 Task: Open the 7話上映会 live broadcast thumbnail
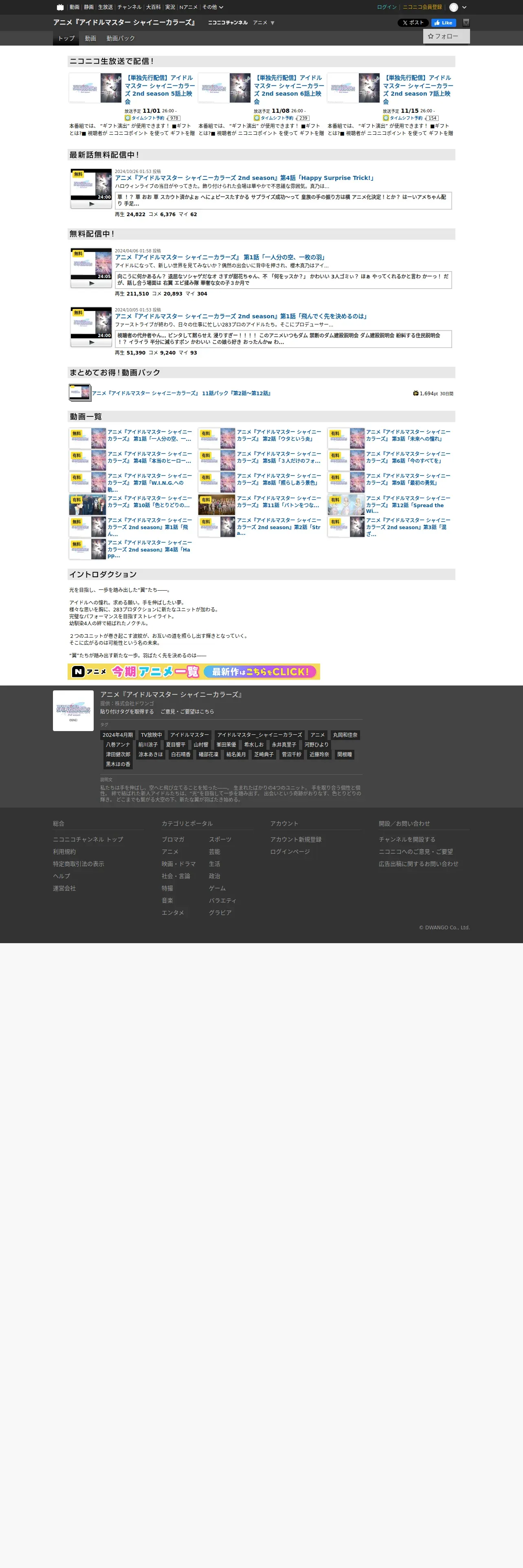[354, 88]
